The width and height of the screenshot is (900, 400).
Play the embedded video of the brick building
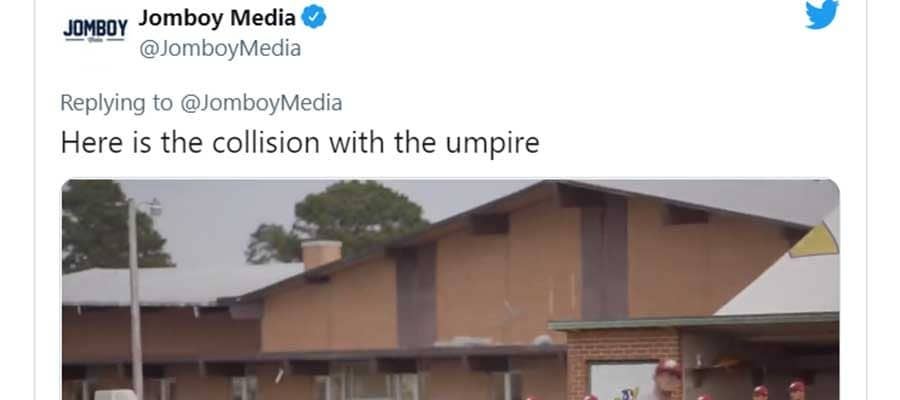(x=451, y=290)
